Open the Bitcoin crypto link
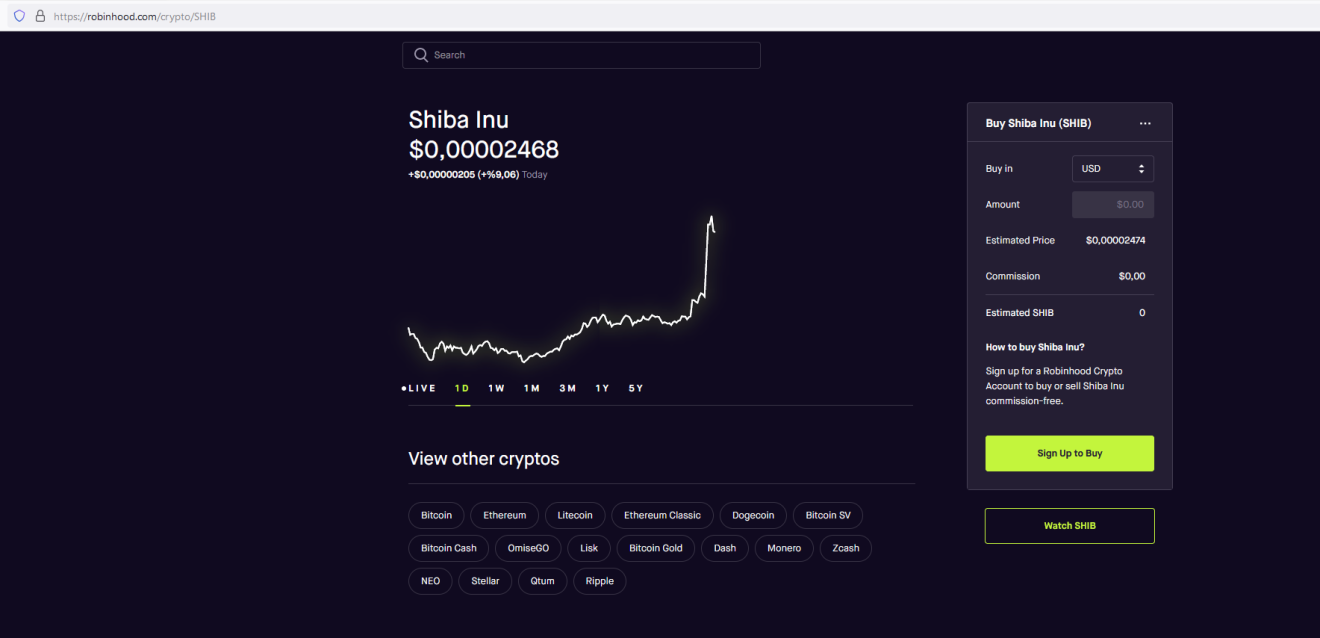 pos(436,516)
